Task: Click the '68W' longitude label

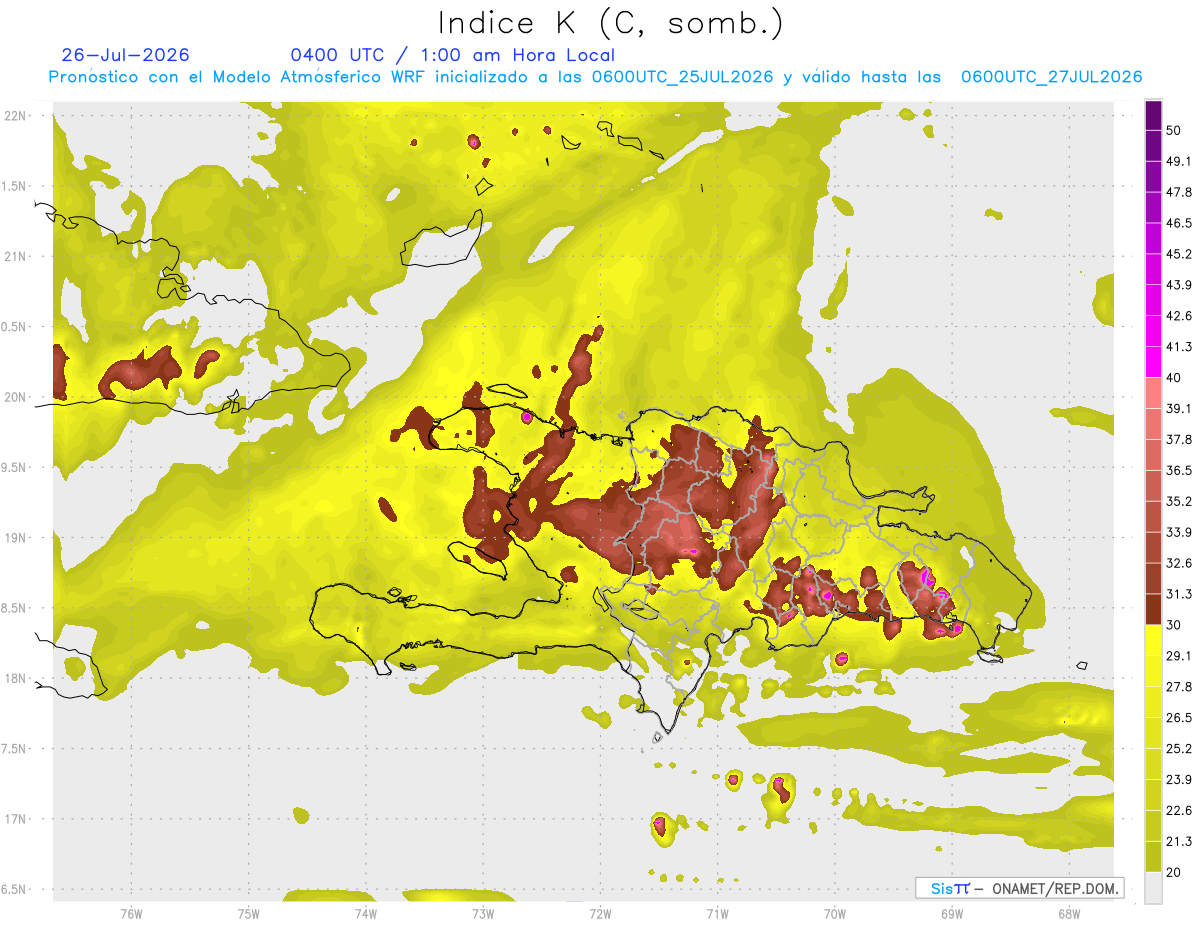Action: 1068,913
